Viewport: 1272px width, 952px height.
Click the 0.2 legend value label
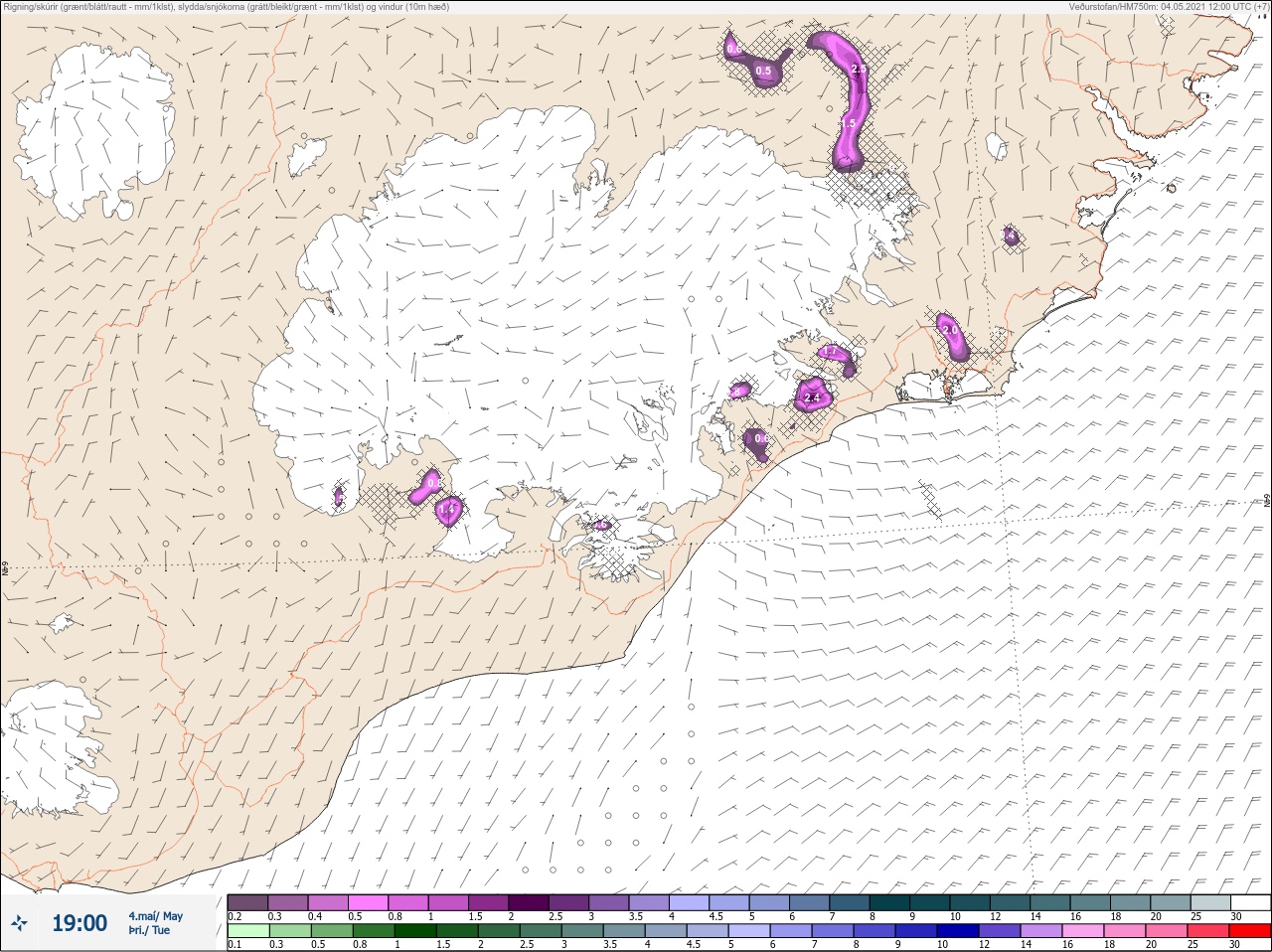pyautogui.click(x=235, y=916)
